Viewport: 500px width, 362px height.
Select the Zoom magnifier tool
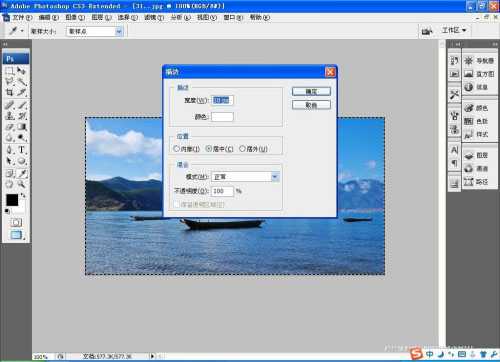(x=22, y=184)
